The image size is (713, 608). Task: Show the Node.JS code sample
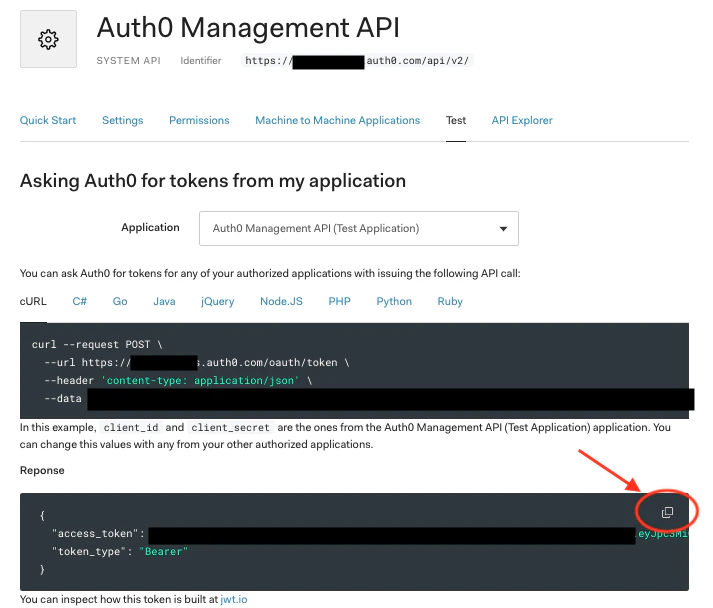point(281,301)
